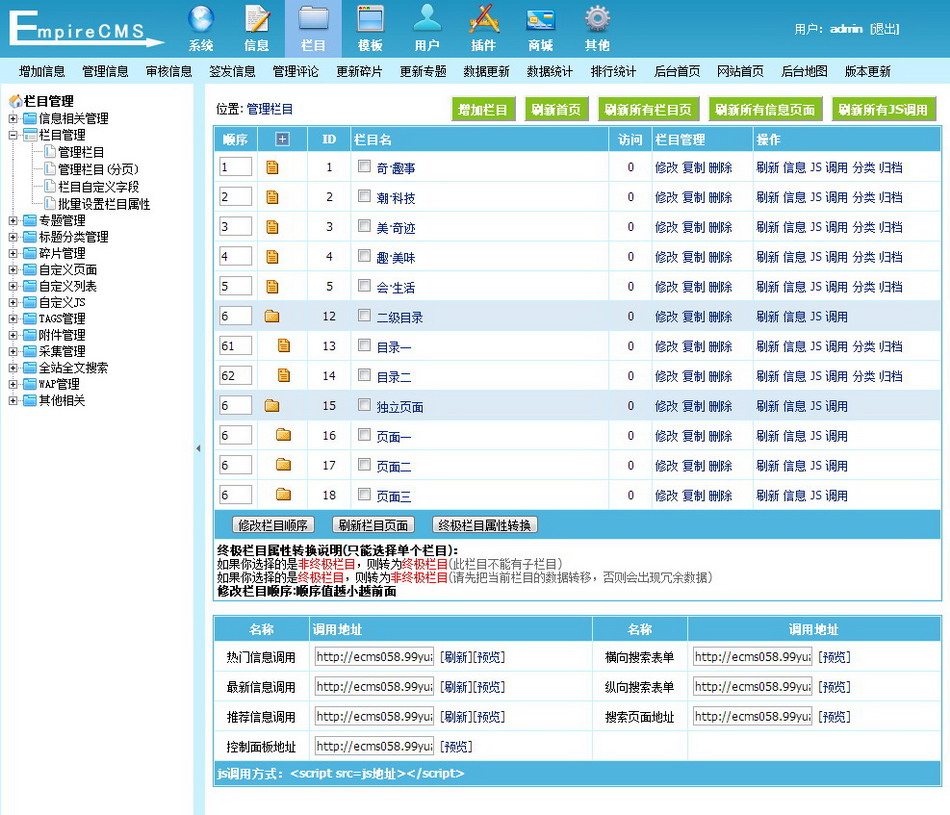Collapse the 栏目管理 tree node

13,135
